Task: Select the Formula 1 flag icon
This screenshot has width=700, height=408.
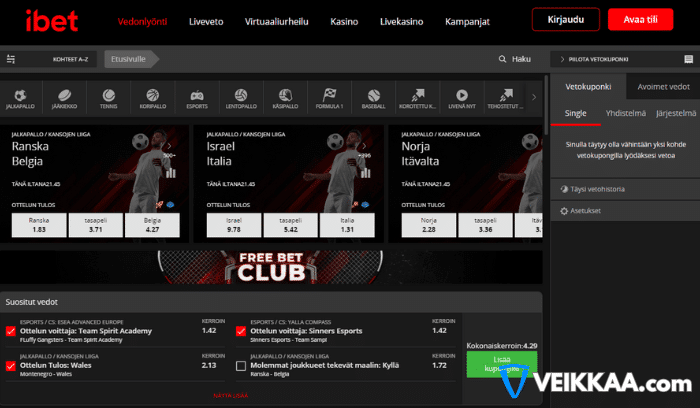Action: coord(329,96)
